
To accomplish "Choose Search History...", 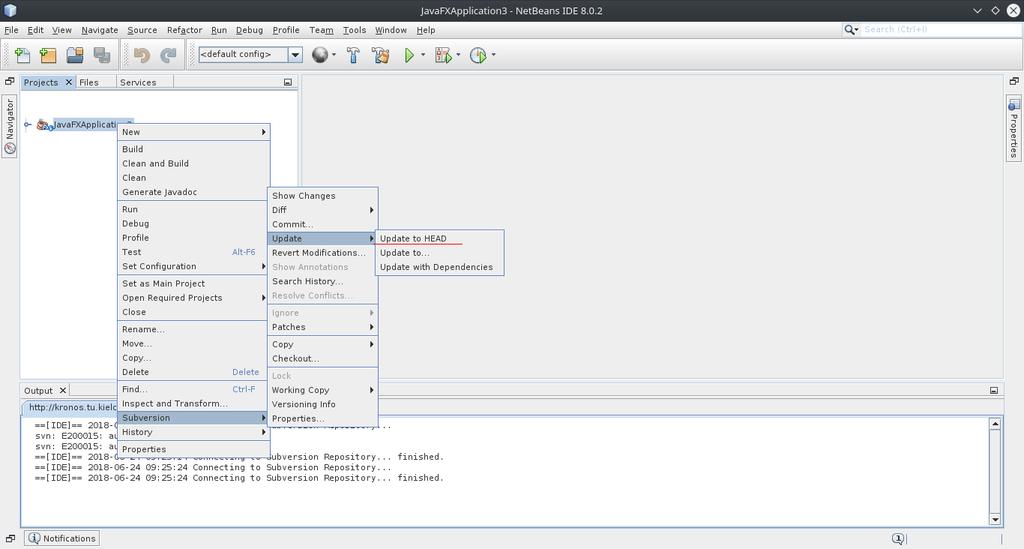I will click(x=323, y=281).
